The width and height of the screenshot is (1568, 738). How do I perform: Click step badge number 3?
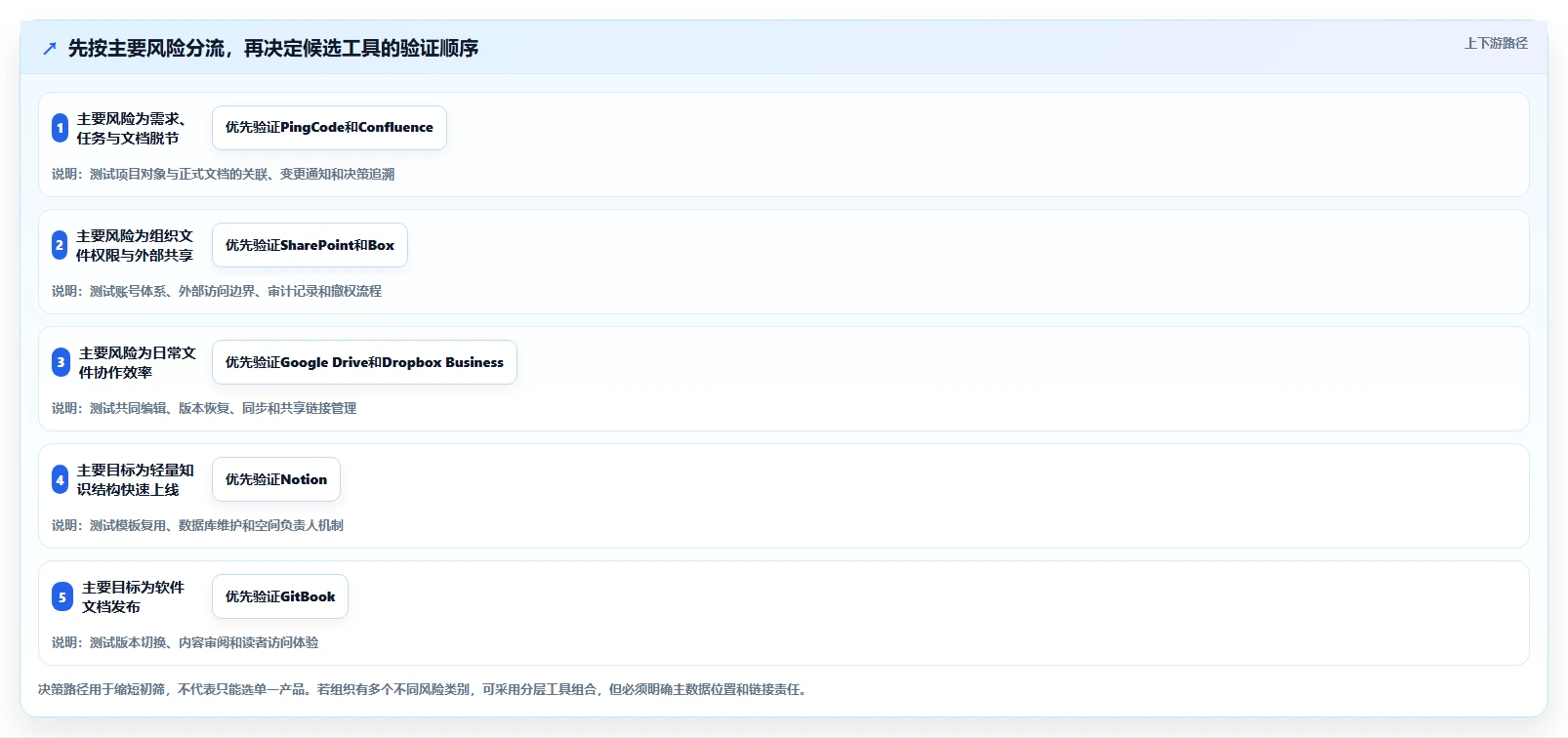(61, 362)
